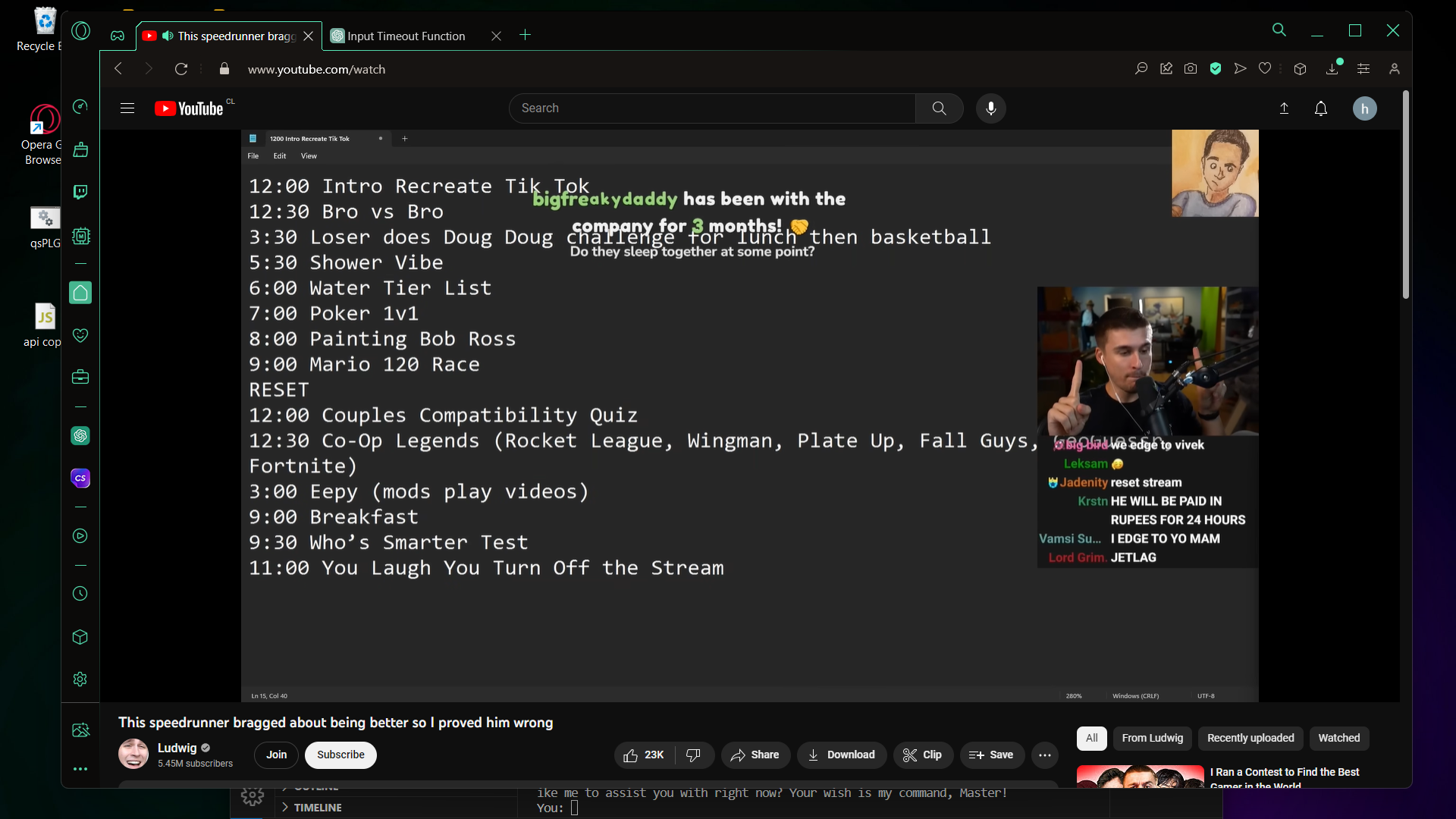
Task: Click the YouTube create upload icon
Action: coord(1284,108)
